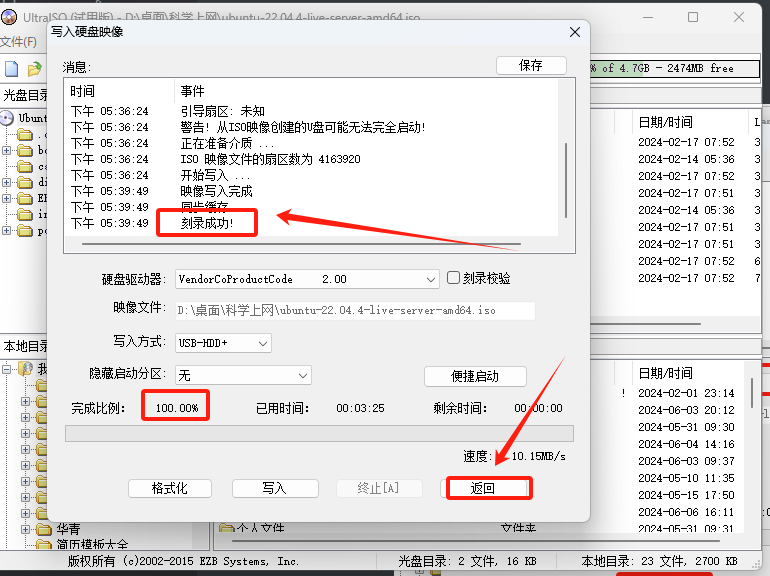The image size is (770, 576).
Task: Select the 简历模板大全 folder in local tree
Action: [x=92, y=544]
